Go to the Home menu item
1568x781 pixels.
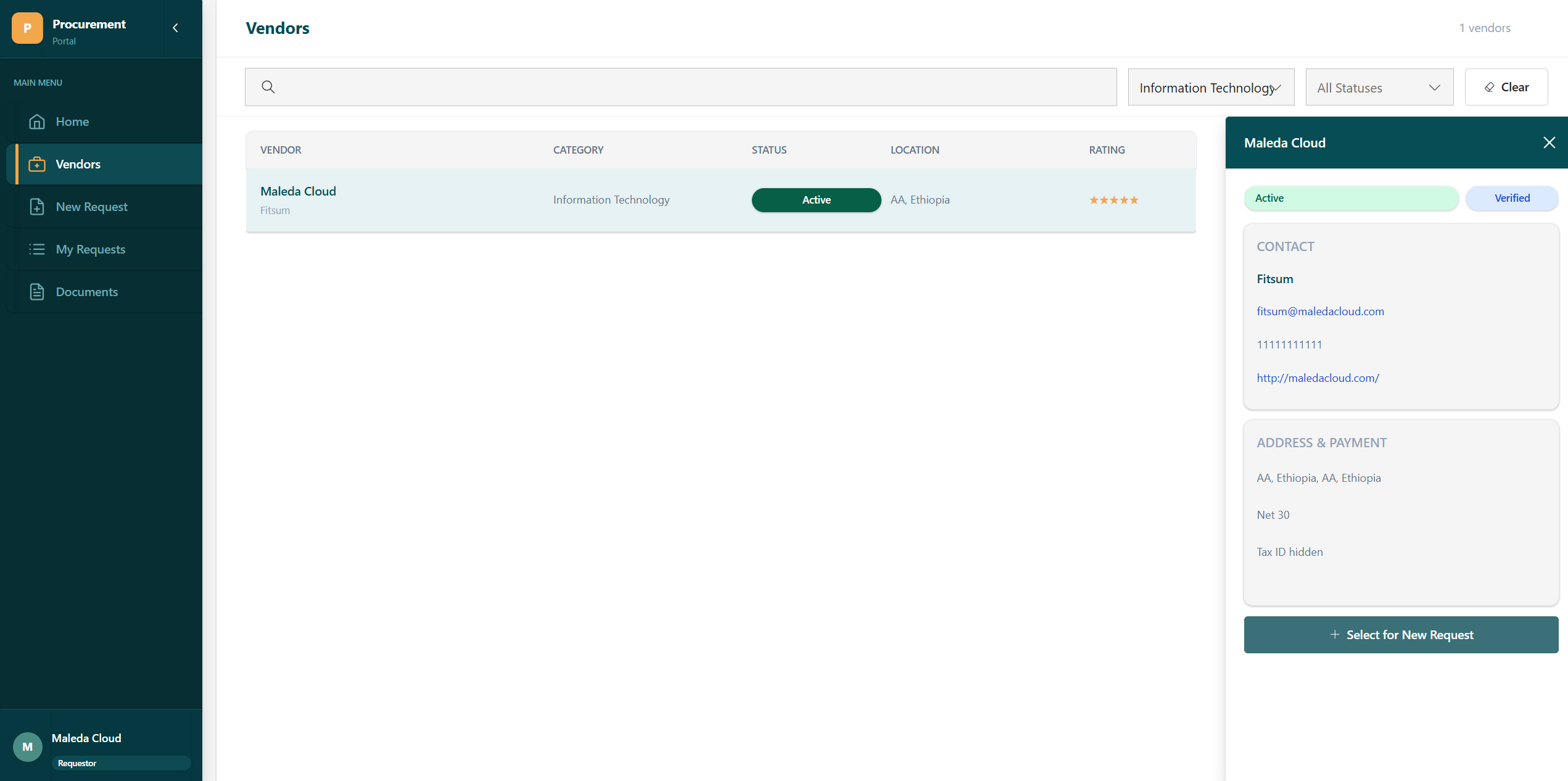click(104, 122)
